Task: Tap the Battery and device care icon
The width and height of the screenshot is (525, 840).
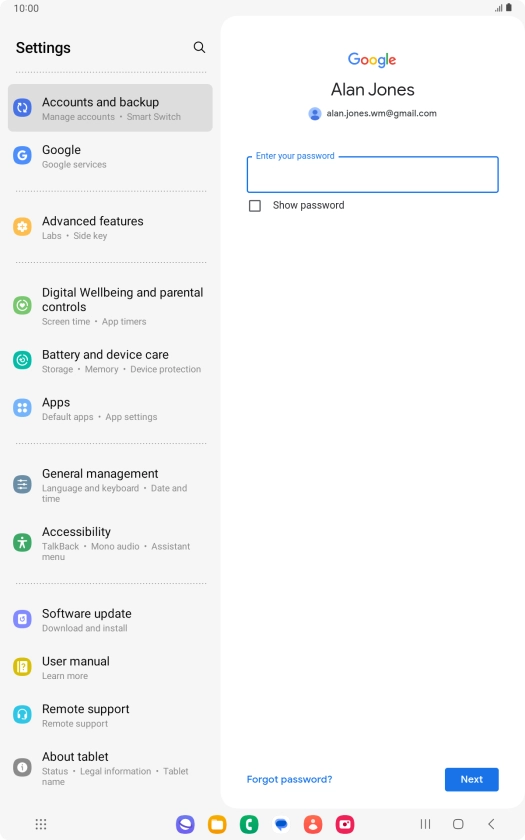Action: [22, 361]
